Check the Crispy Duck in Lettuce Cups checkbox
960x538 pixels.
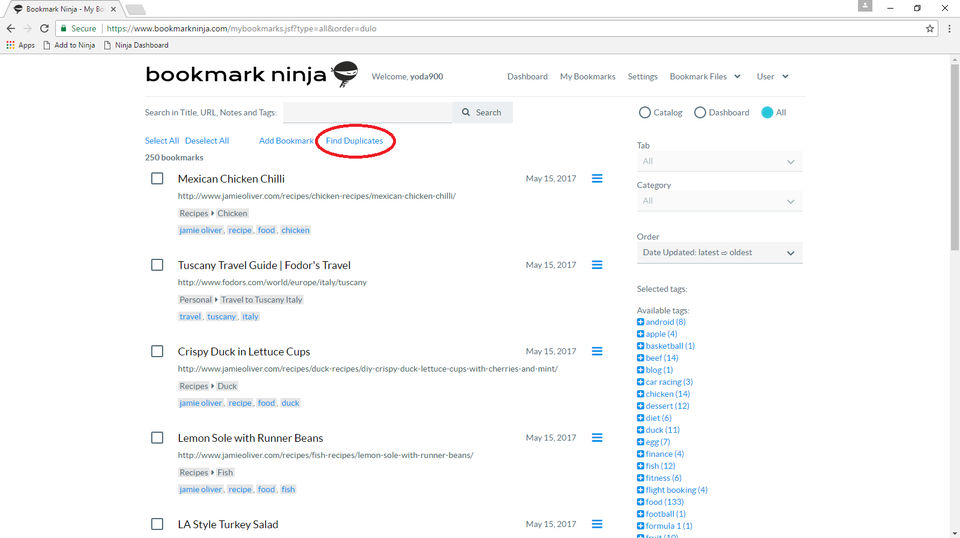[x=157, y=351]
